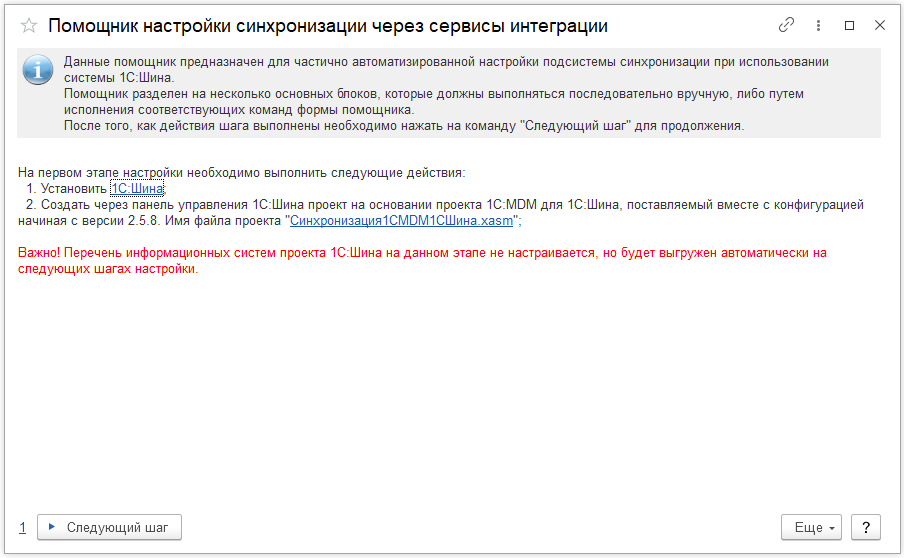Open the three-dot vertical menu in title bar
904x558 pixels.
[819, 25]
